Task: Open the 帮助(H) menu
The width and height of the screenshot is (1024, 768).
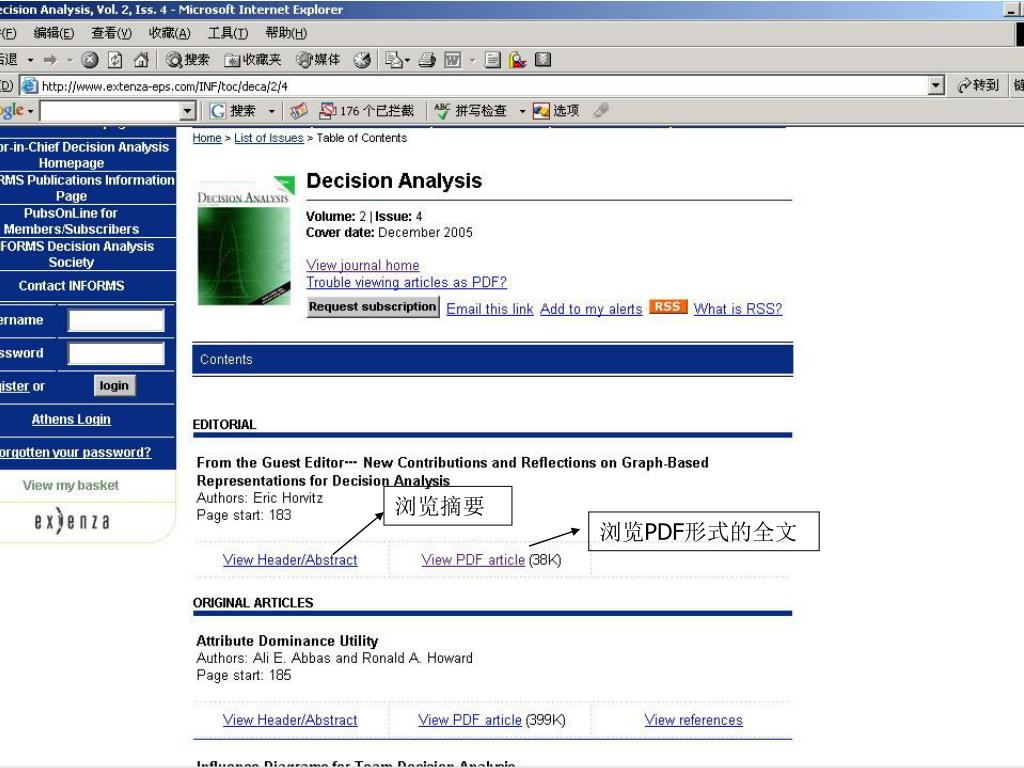Action: click(x=285, y=33)
